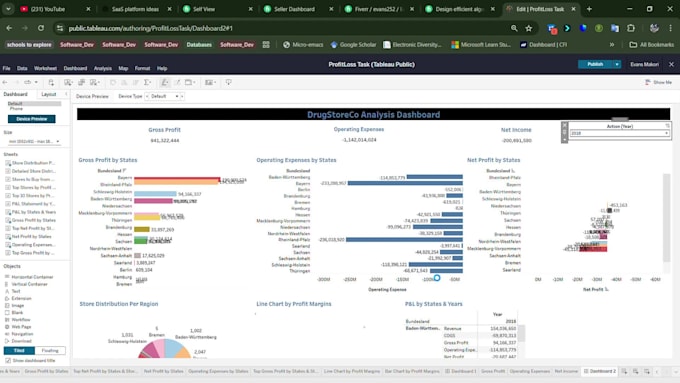The image size is (680, 383).
Task: Open the Data menu
Action: (x=22, y=69)
